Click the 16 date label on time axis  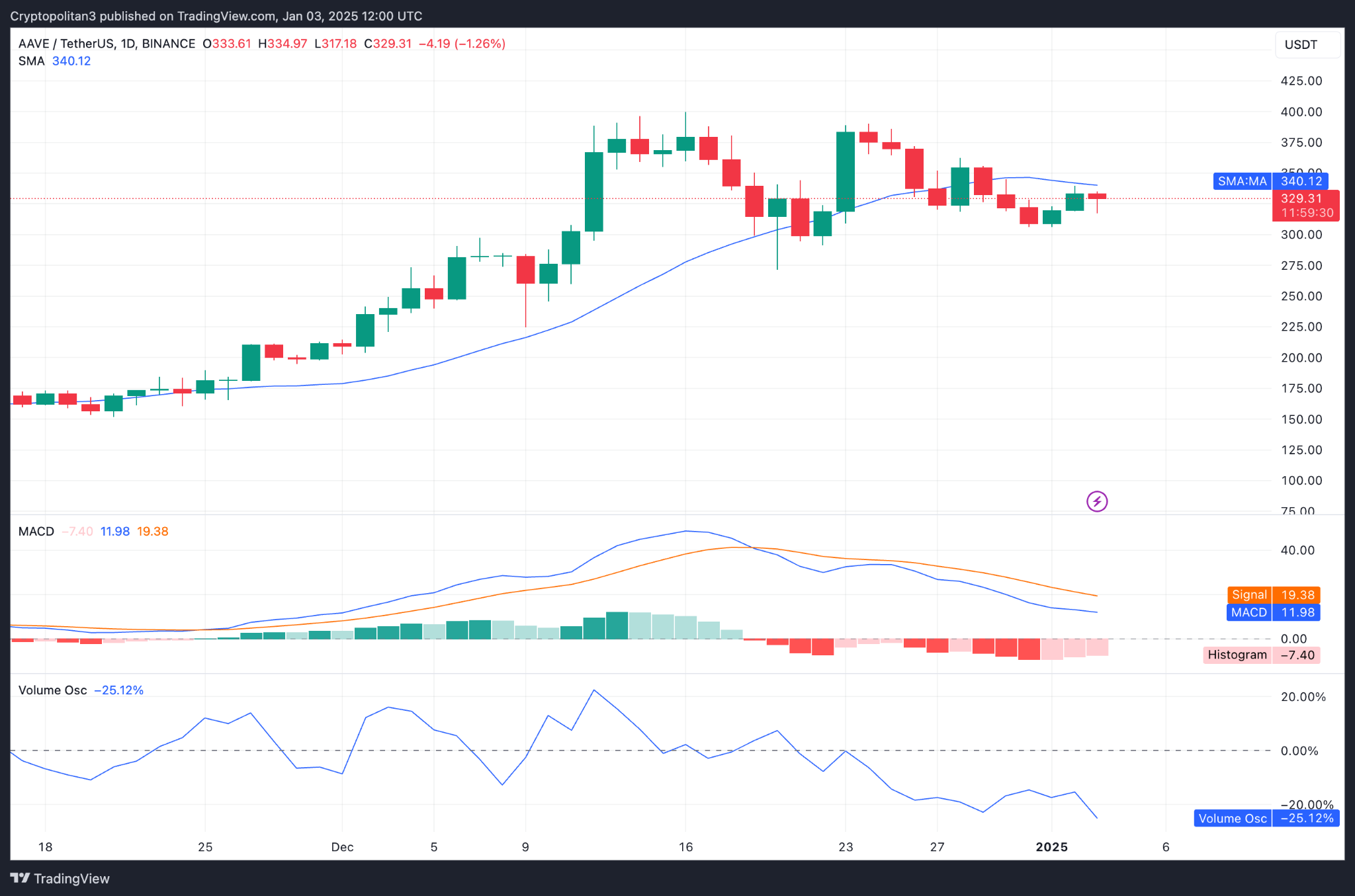click(686, 847)
